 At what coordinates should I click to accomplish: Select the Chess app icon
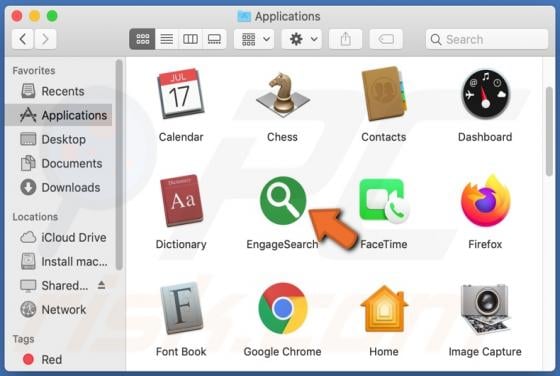282,94
